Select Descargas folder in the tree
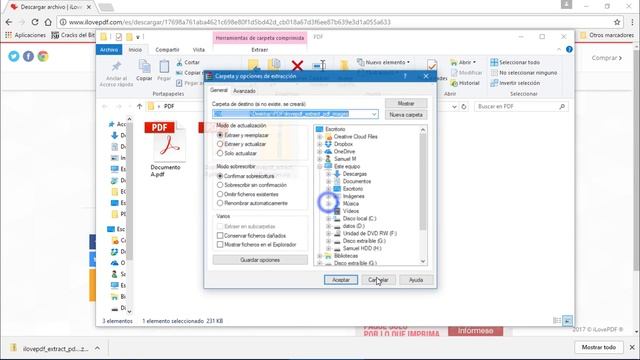Image resolution: width=640 pixels, height=360 pixels. click(x=354, y=174)
